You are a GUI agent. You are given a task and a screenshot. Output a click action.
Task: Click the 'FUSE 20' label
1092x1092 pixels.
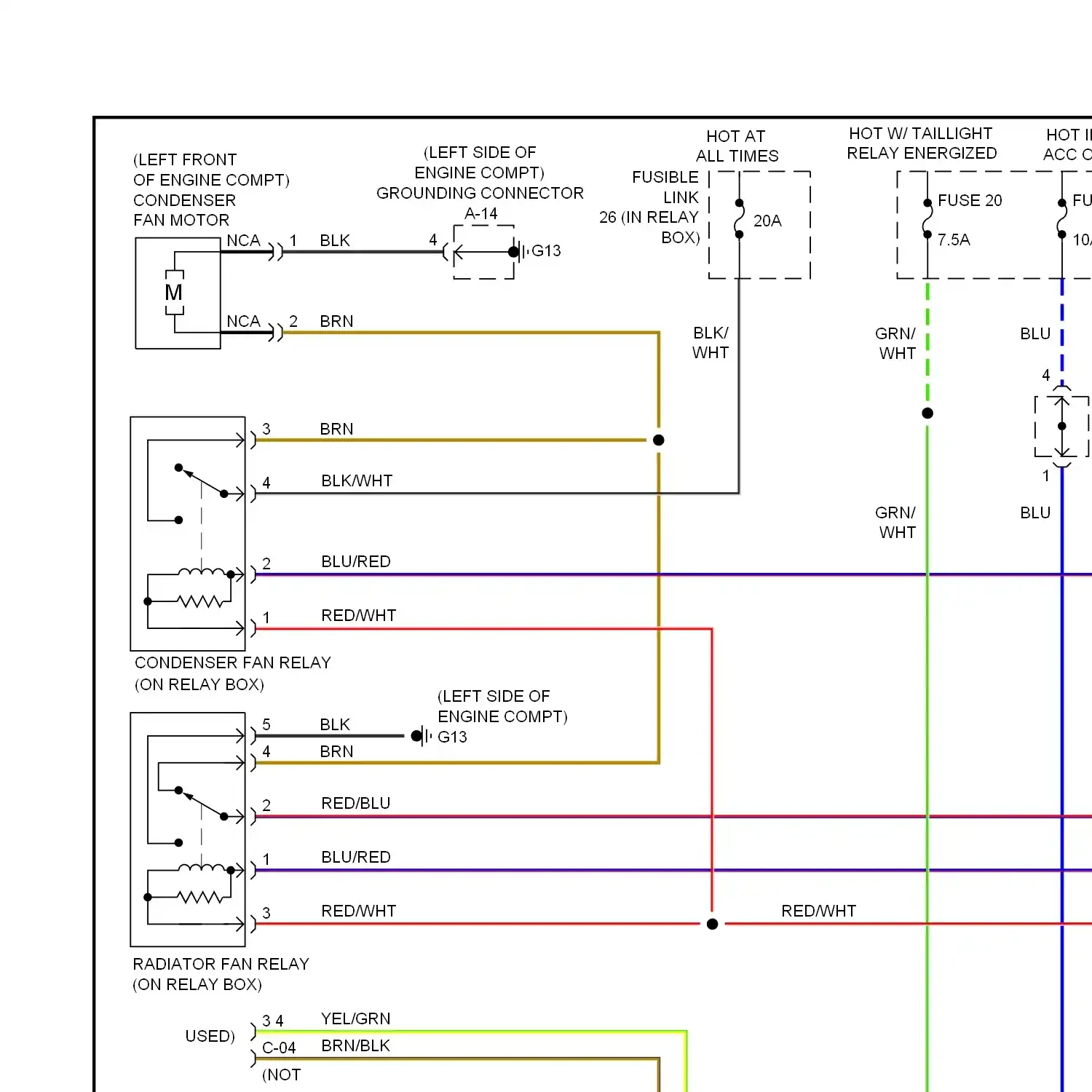970,200
